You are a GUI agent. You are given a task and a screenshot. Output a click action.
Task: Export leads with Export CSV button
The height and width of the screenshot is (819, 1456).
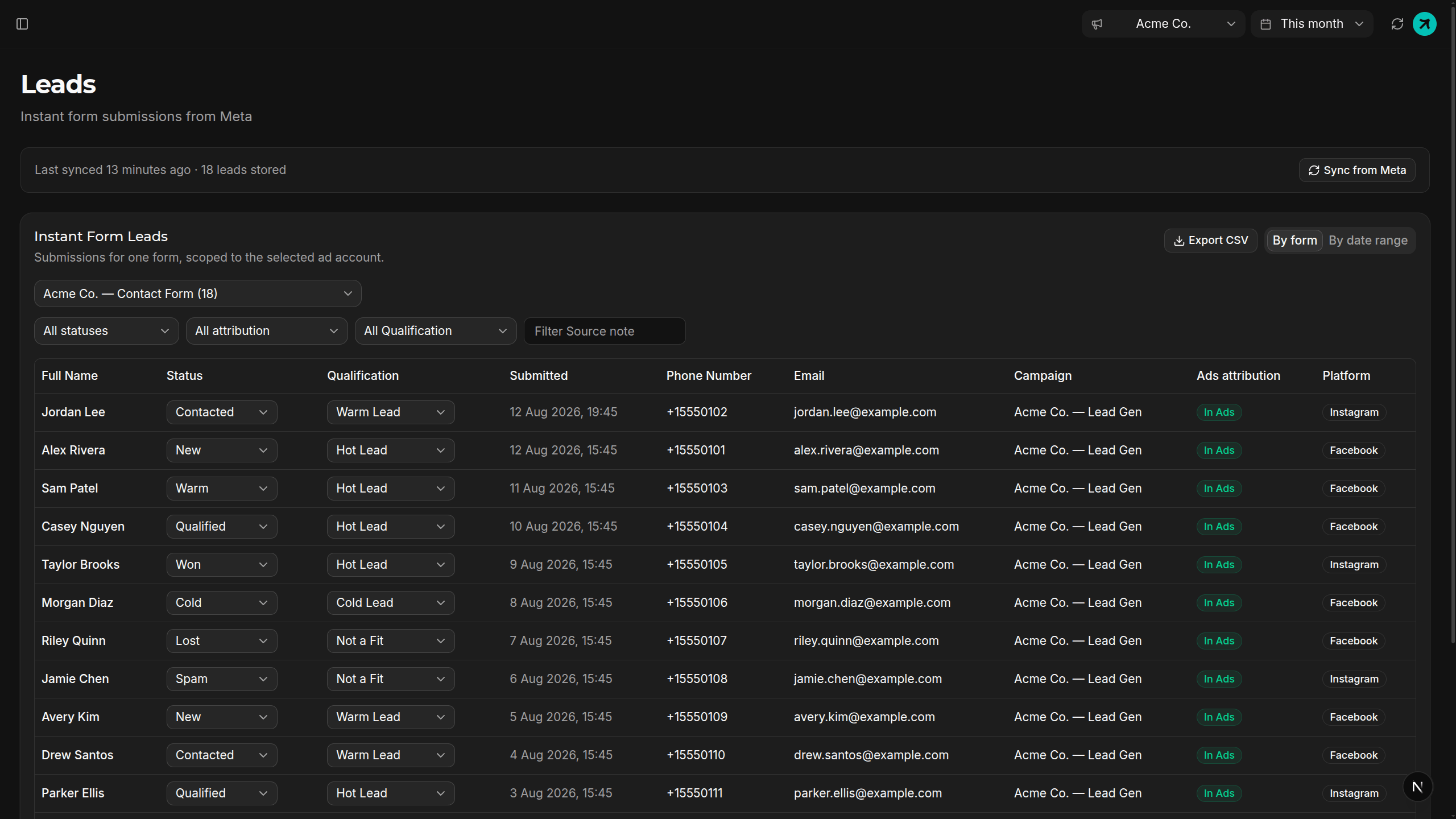[x=1211, y=241]
